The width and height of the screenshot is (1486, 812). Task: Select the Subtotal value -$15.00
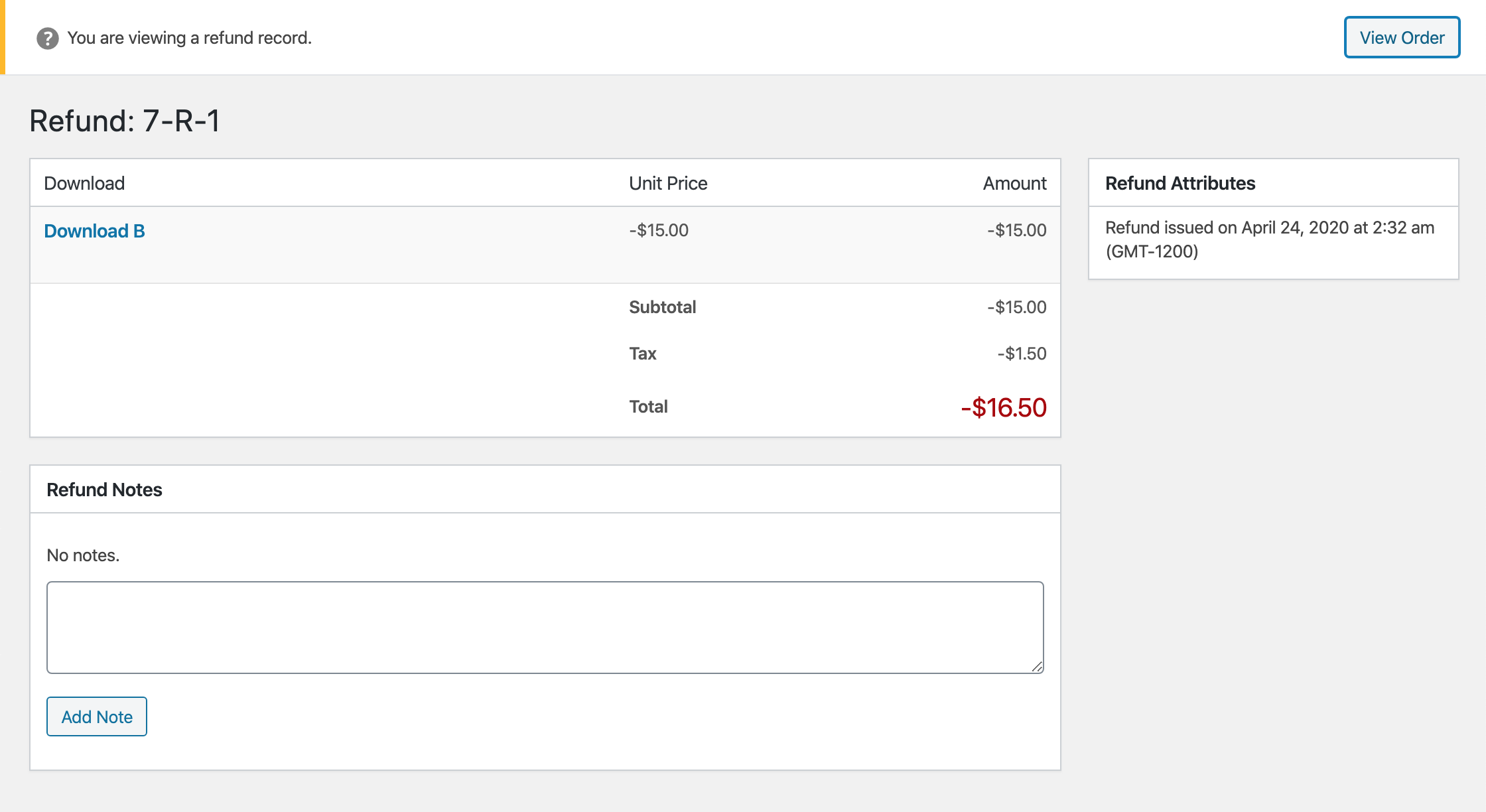coord(1017,307)
